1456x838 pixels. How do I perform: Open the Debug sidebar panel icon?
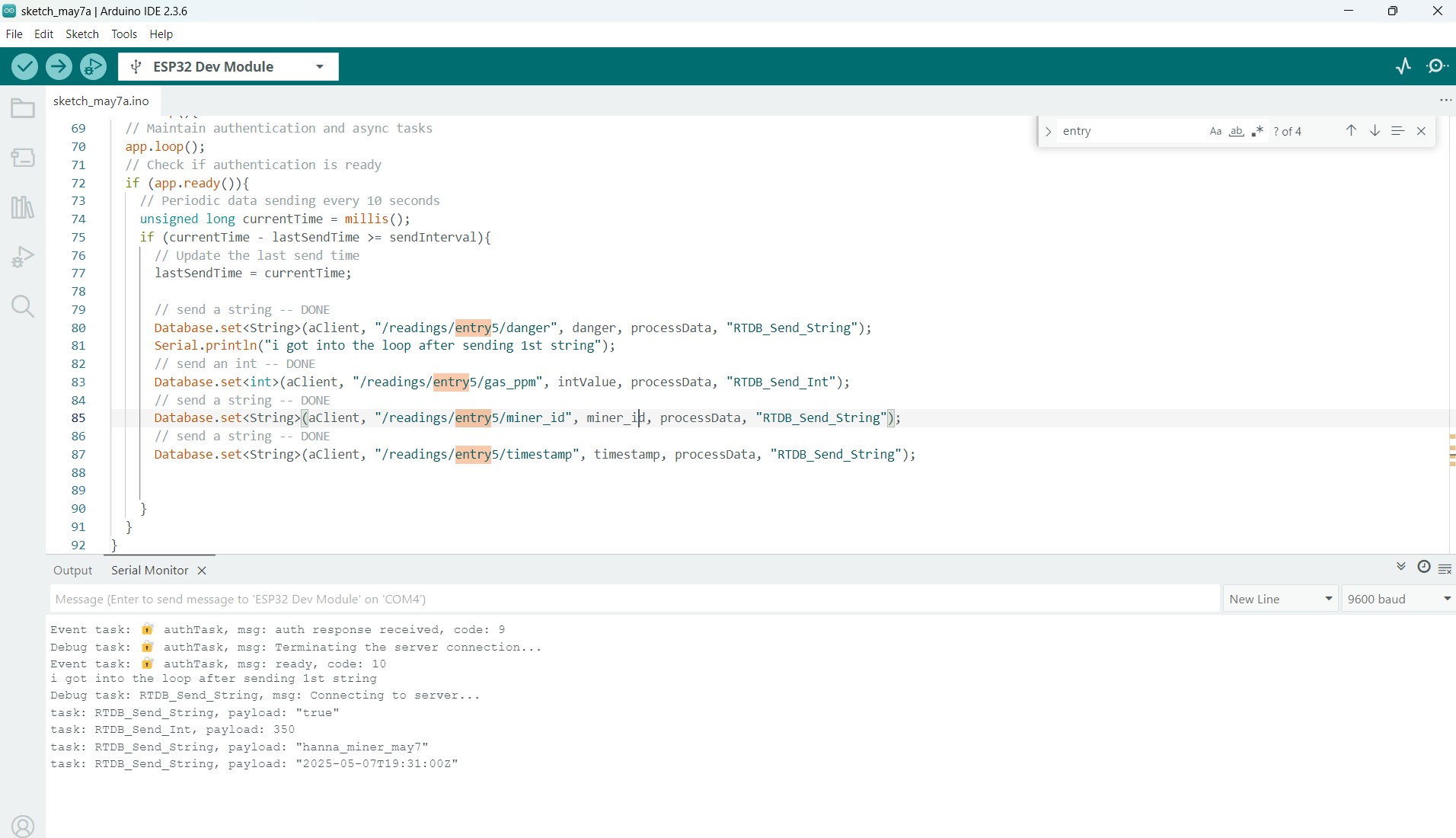[23, 257]
